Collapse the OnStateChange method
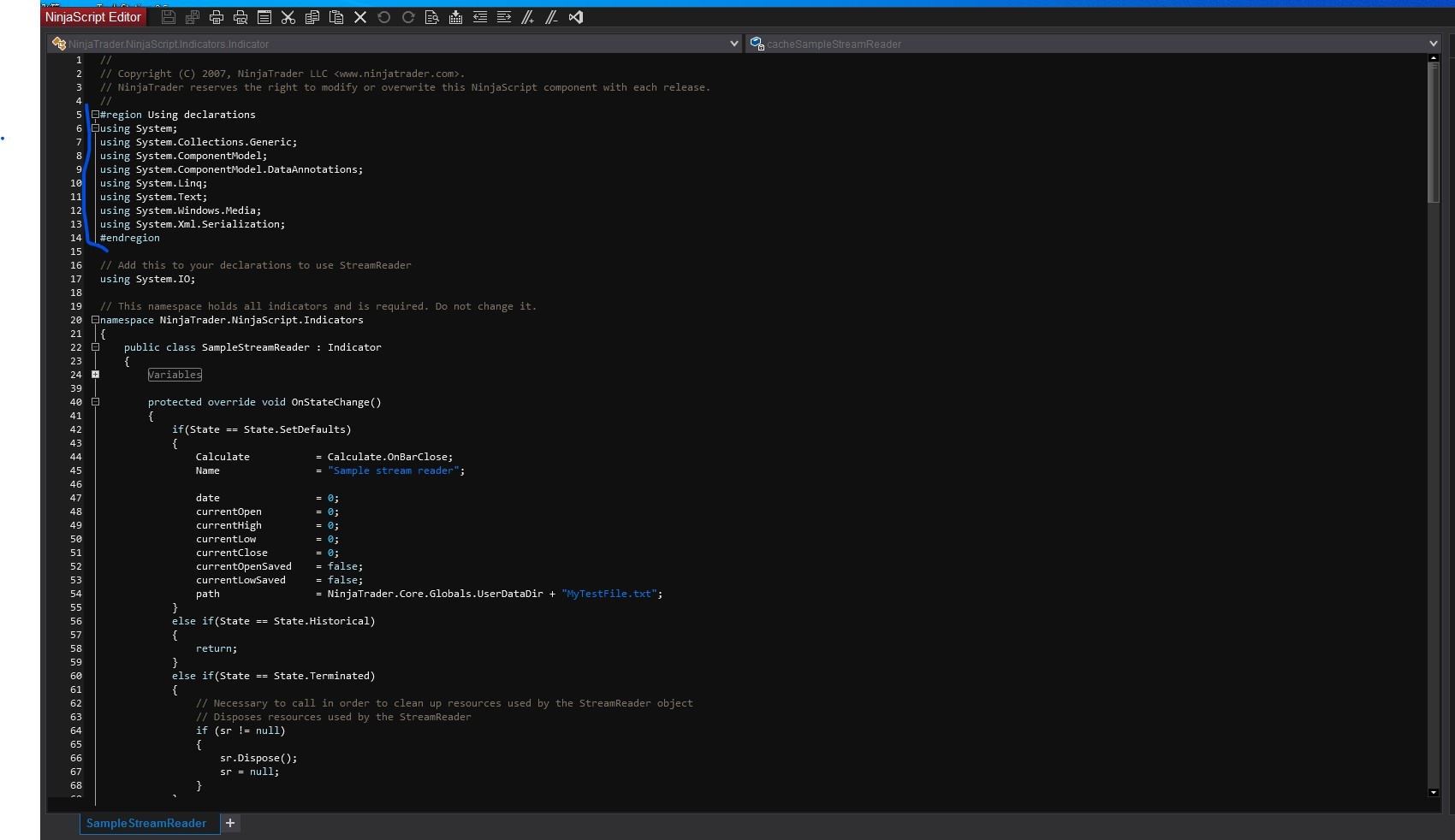 coord(95,402)
